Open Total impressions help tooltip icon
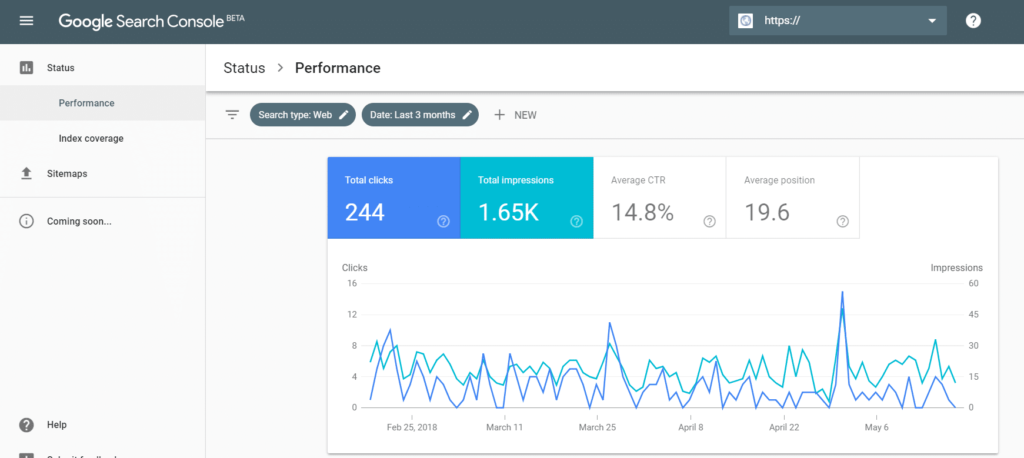 pos(576,221)
